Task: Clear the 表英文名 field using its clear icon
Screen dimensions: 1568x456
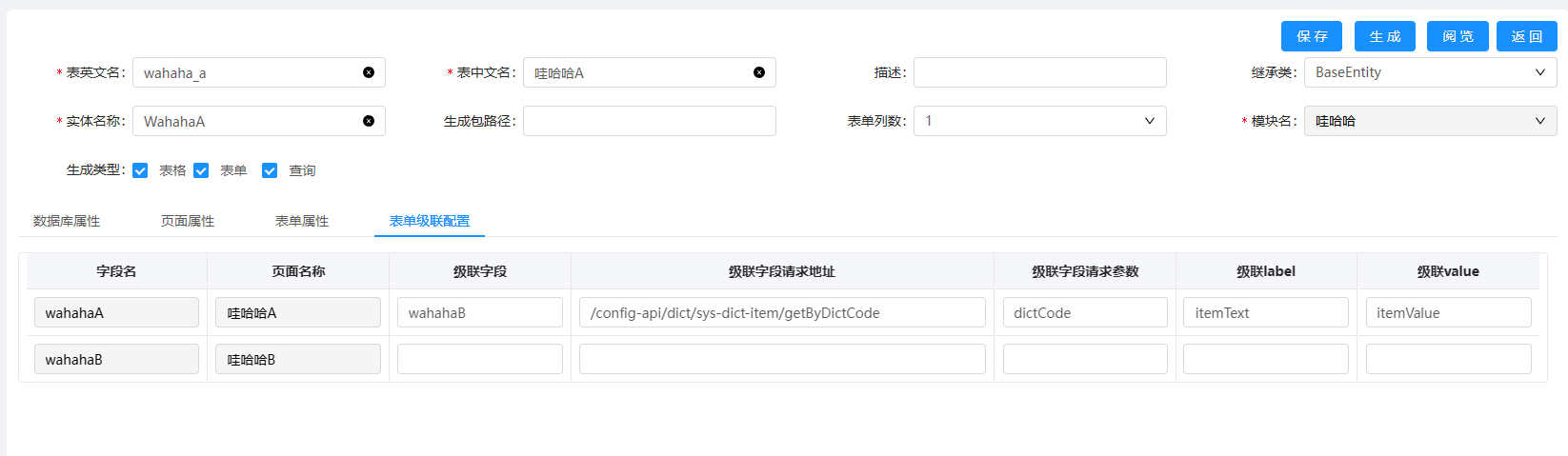Action: point(369,72)
